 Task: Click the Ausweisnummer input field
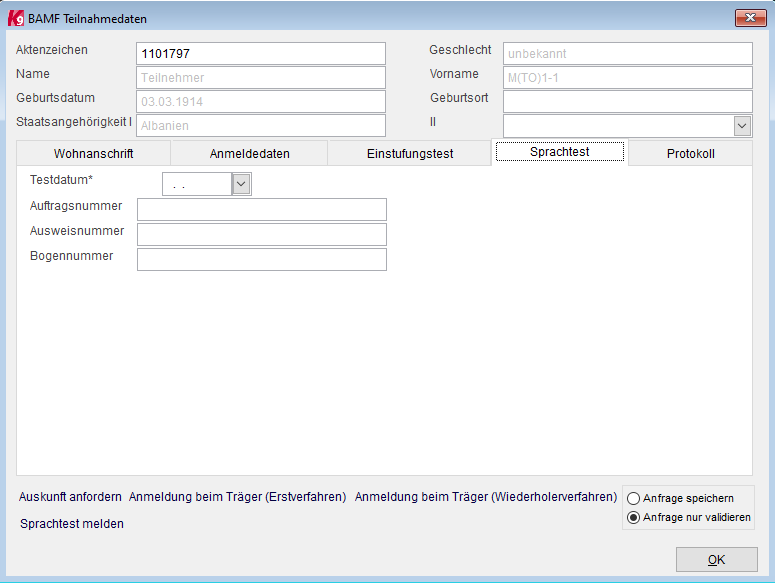click(262, 234)
